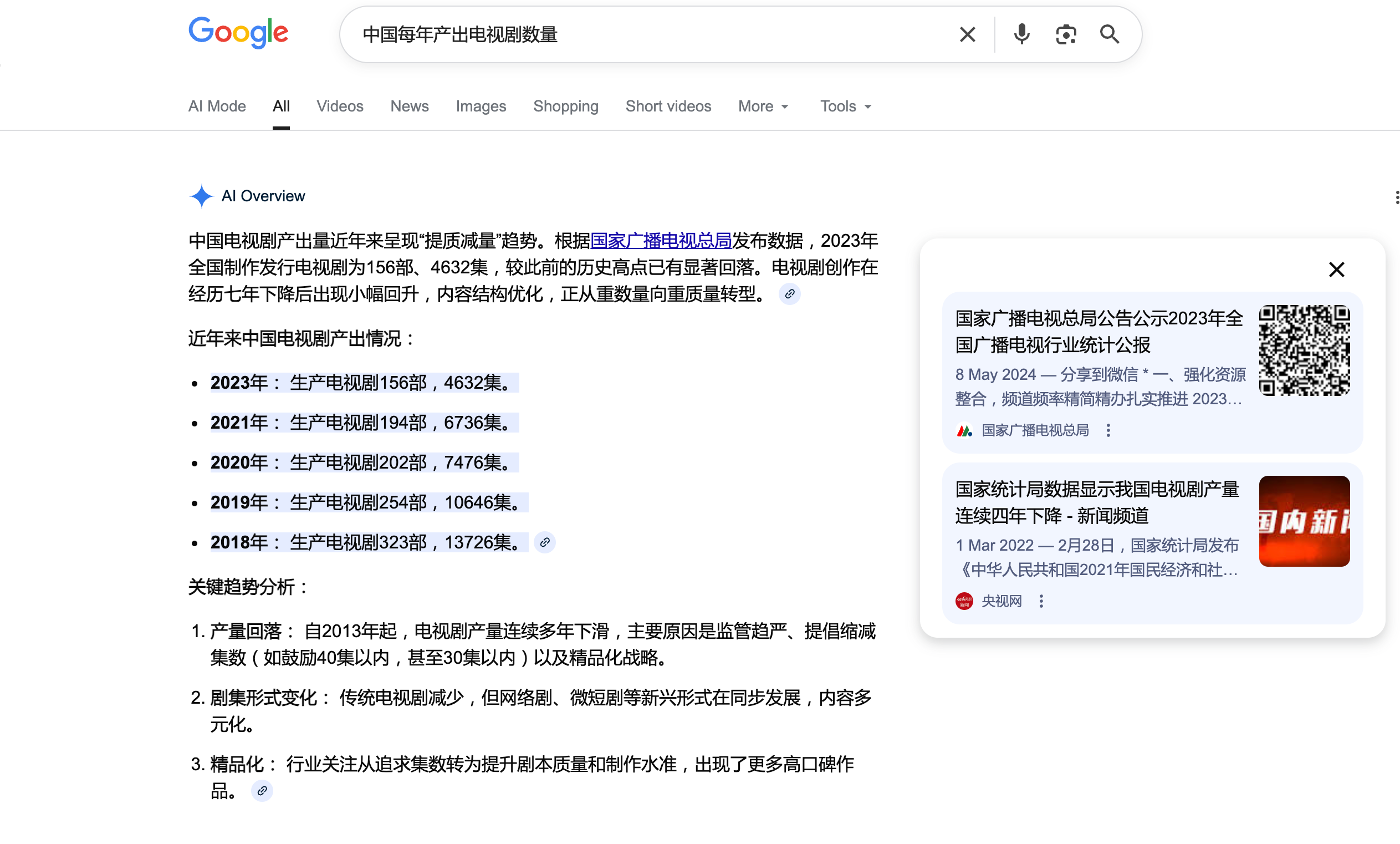
Task: Switch to the News tab
Action: click(409, 106)
